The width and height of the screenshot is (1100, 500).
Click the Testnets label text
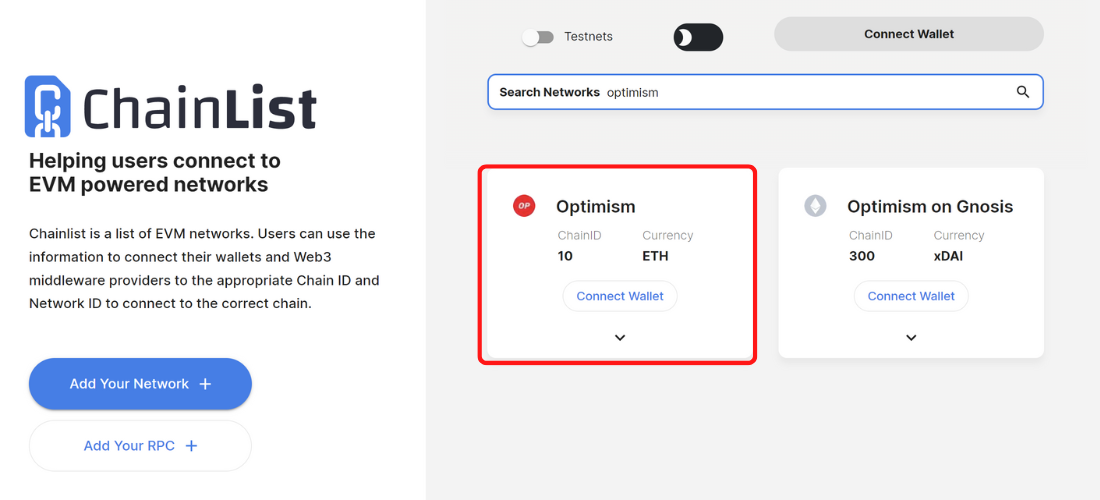click(588, 37)
